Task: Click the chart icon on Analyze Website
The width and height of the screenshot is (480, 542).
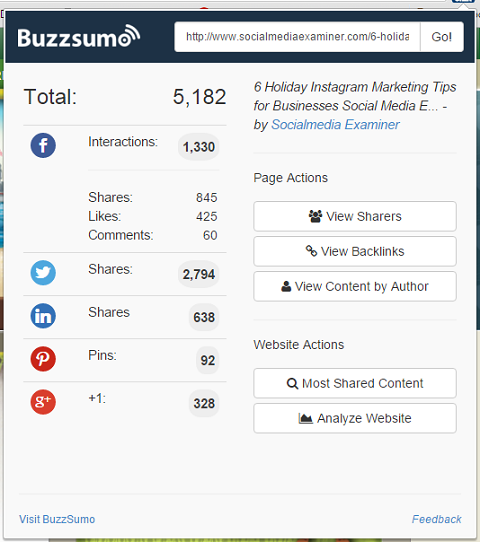Action: pos(305,418)
